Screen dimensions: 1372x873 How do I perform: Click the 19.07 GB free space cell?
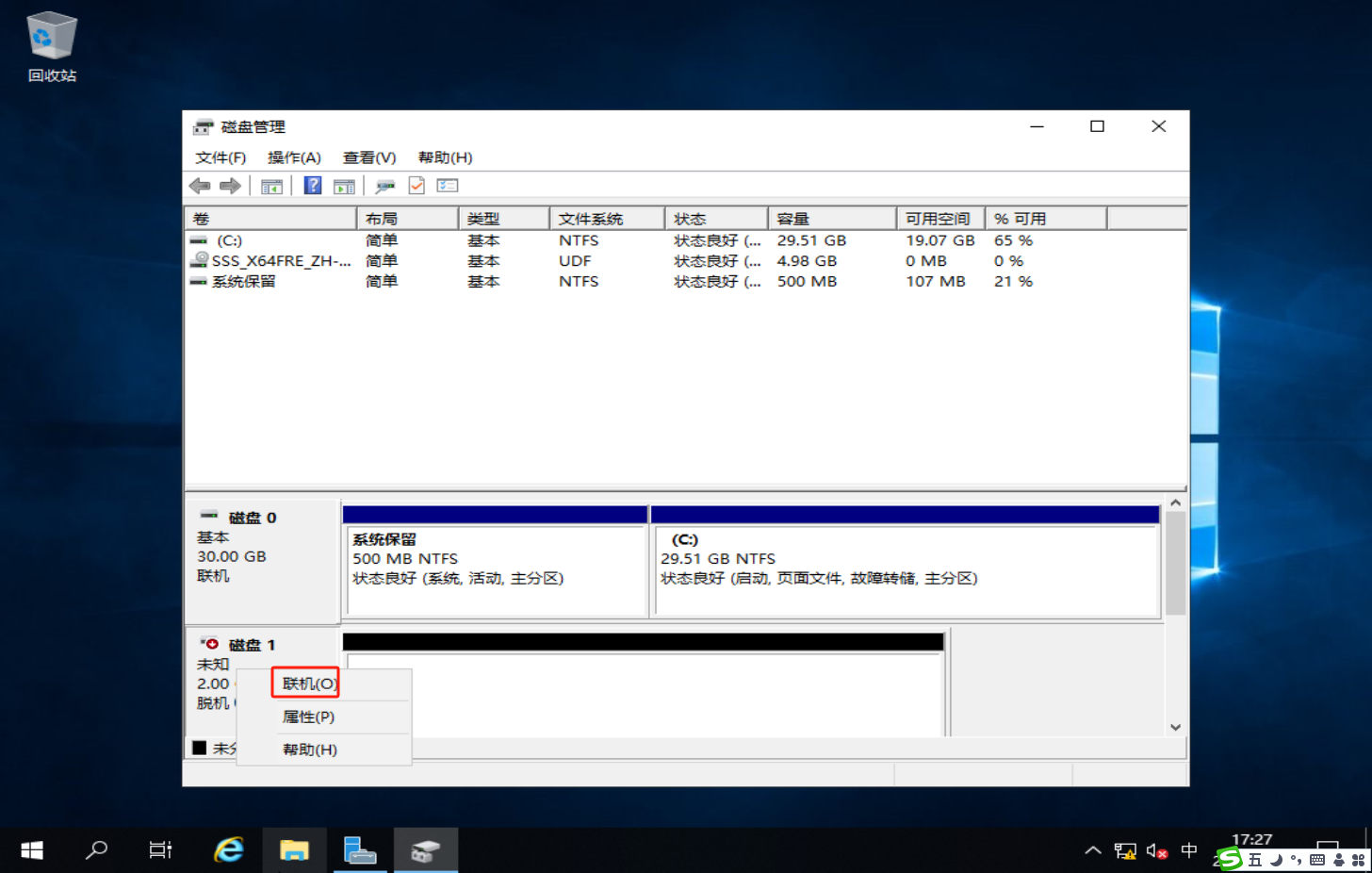point(940,240)
